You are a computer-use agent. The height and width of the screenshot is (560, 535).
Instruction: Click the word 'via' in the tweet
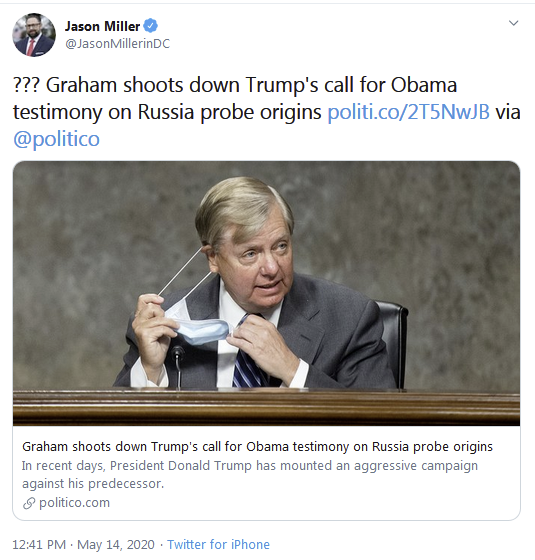click(x=508, y=112)
